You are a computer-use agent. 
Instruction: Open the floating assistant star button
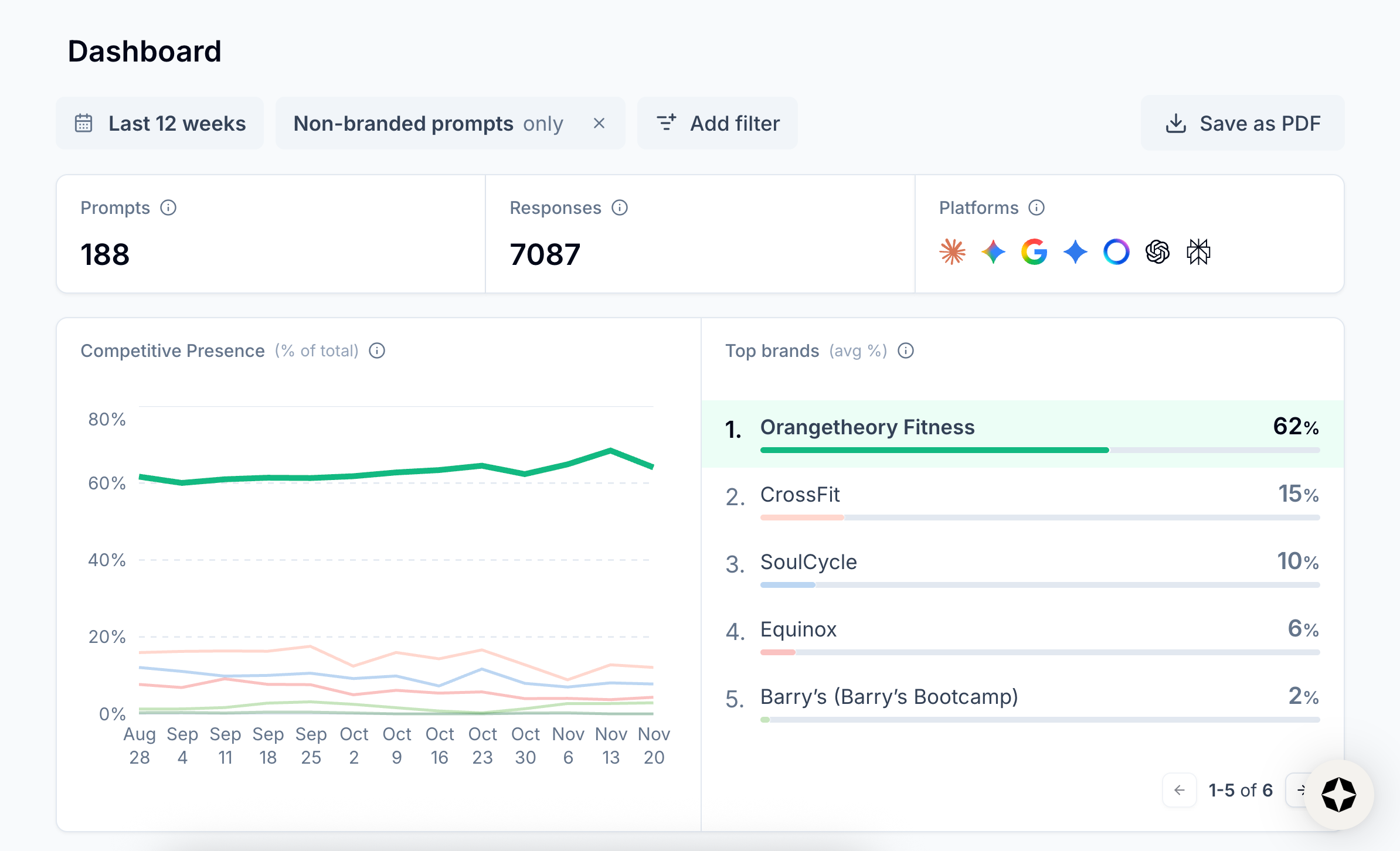(x=1338, y=795)
